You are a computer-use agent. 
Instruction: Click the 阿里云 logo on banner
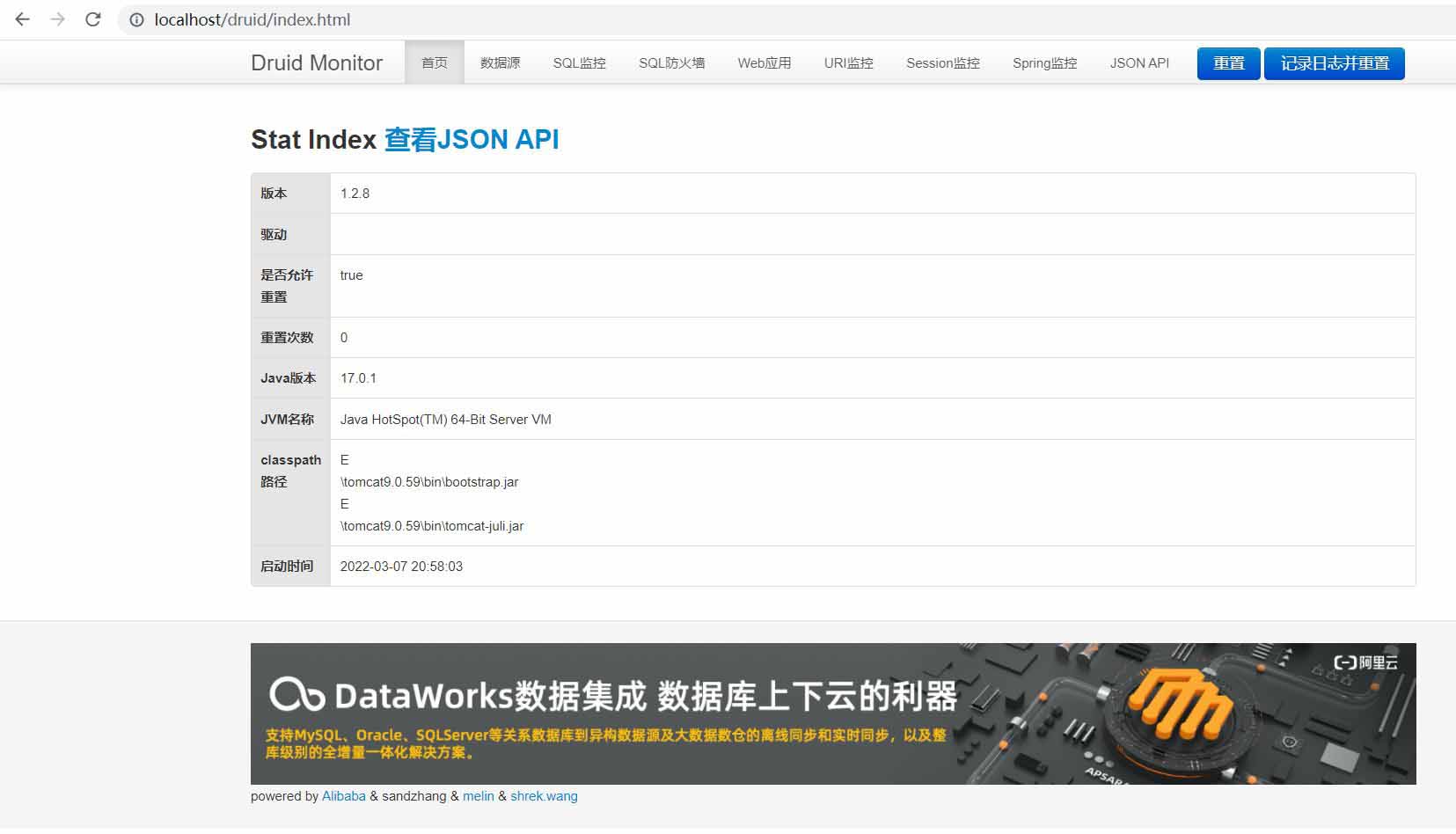click(x=1365, y=662)
